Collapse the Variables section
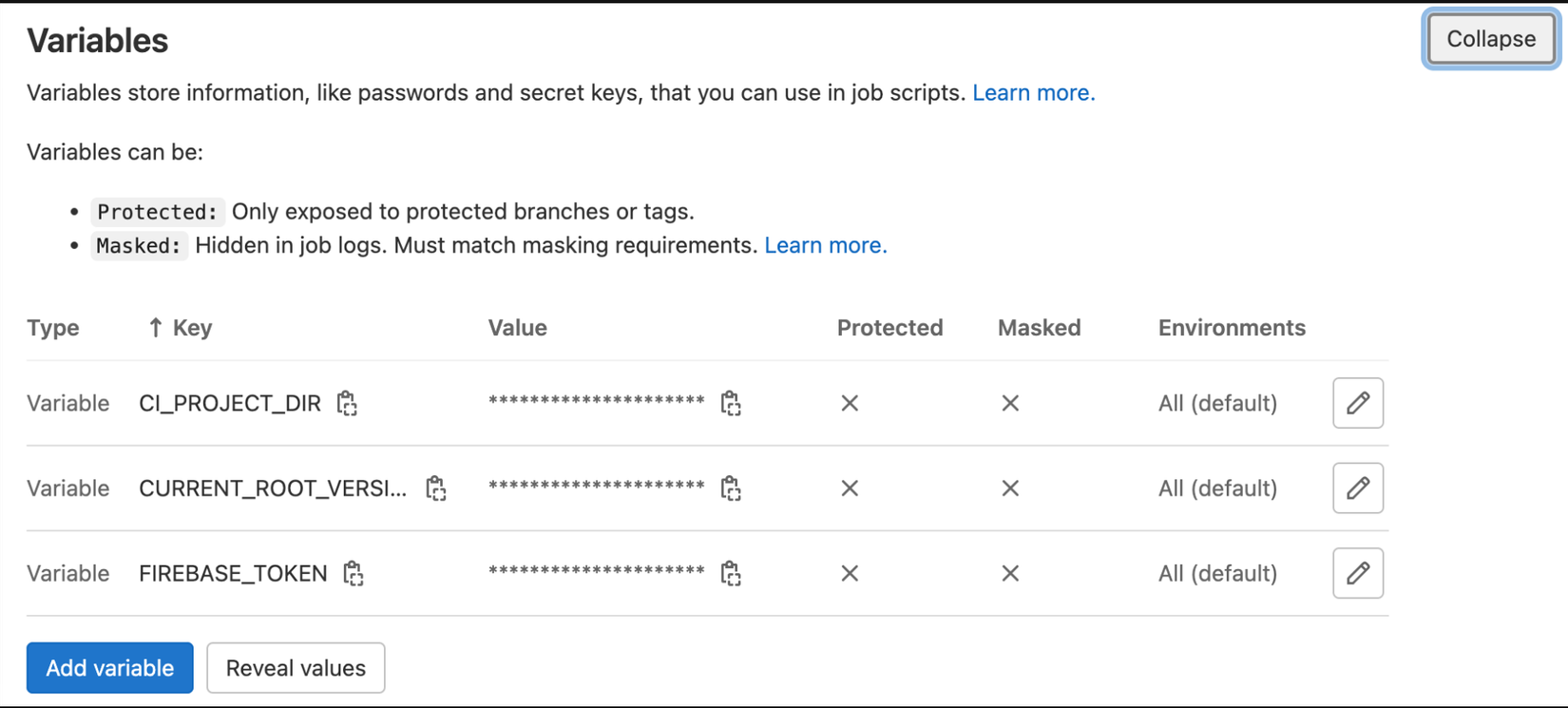Viewport: 1568px width, 708px height. pos(1490,39)
